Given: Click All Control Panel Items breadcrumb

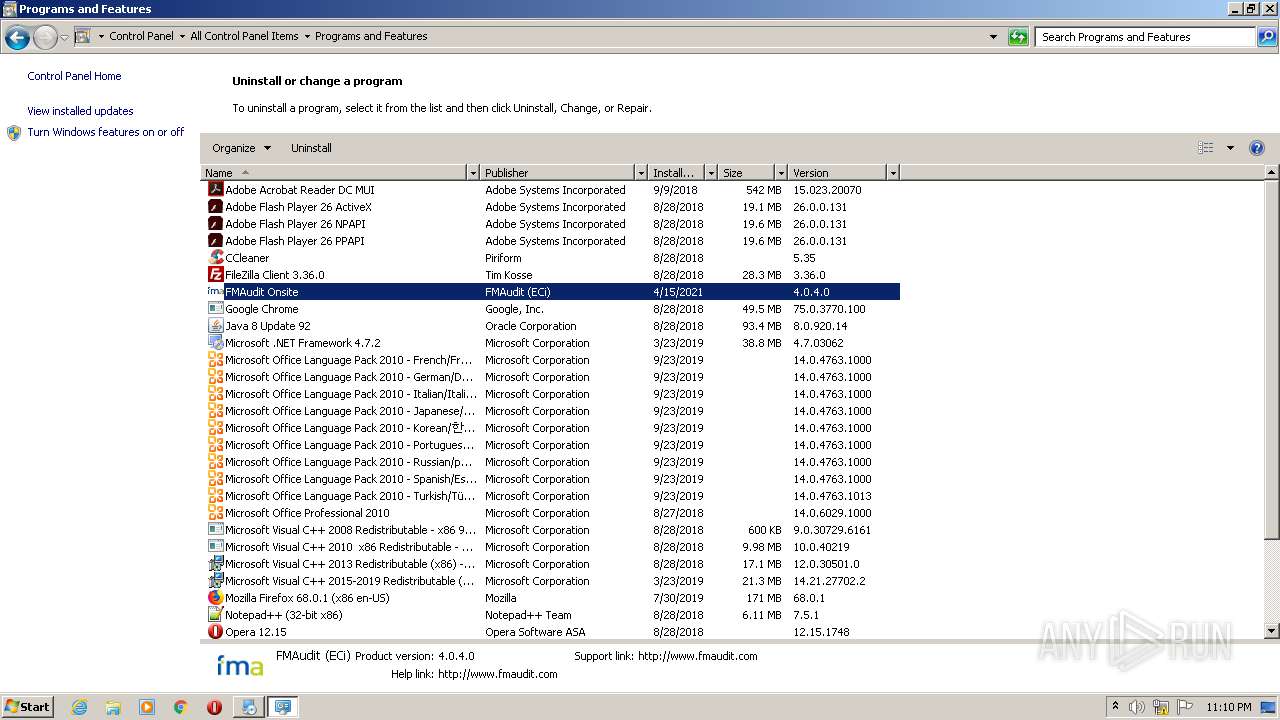Looking at the screenshot, I should pyautogui.click(x=244, y=36).
